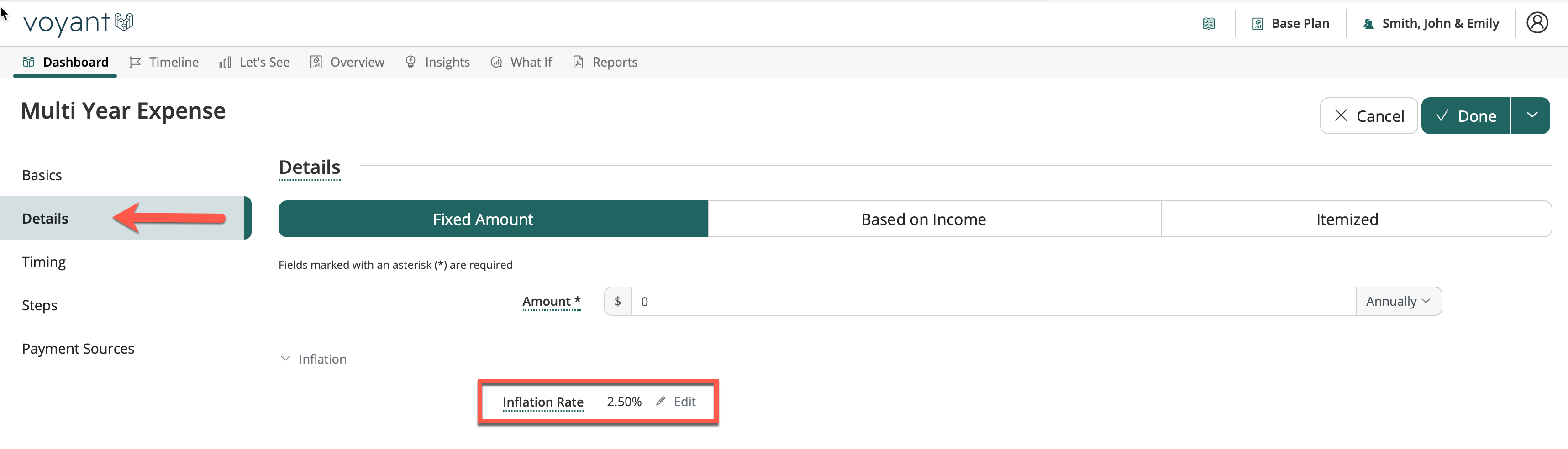This screenshot has height=449, width=1568.
Task: Click the user profile avatar icon
Action: coord(1536,23)
